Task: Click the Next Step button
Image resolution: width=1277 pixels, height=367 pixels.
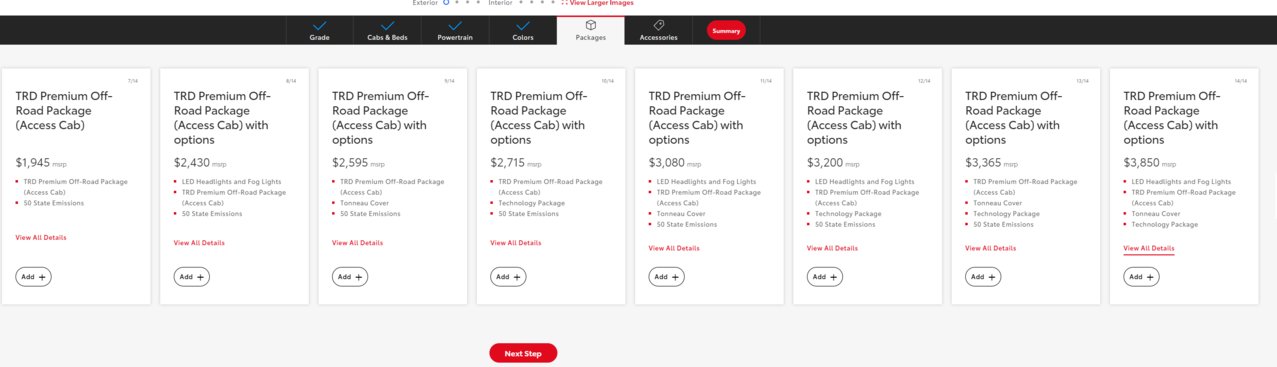Action: click(523, 353)
